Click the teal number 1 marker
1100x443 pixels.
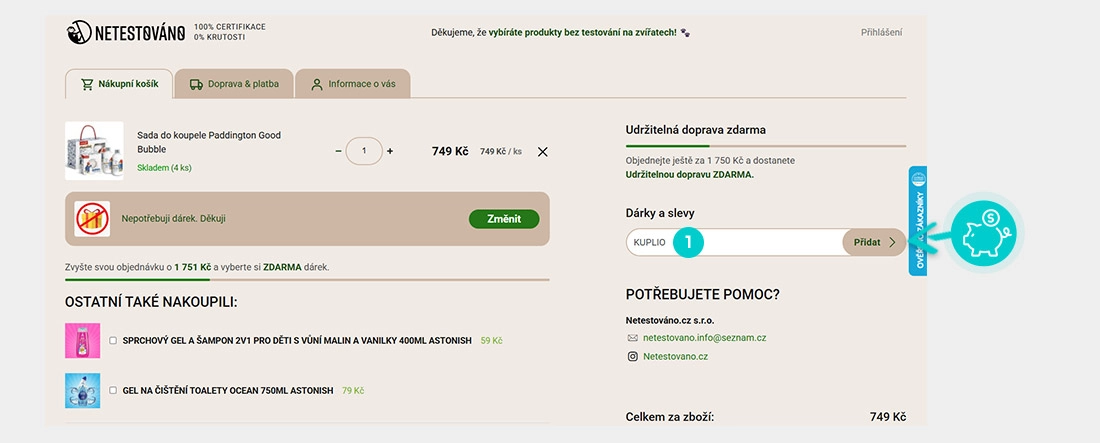point(688,242)
